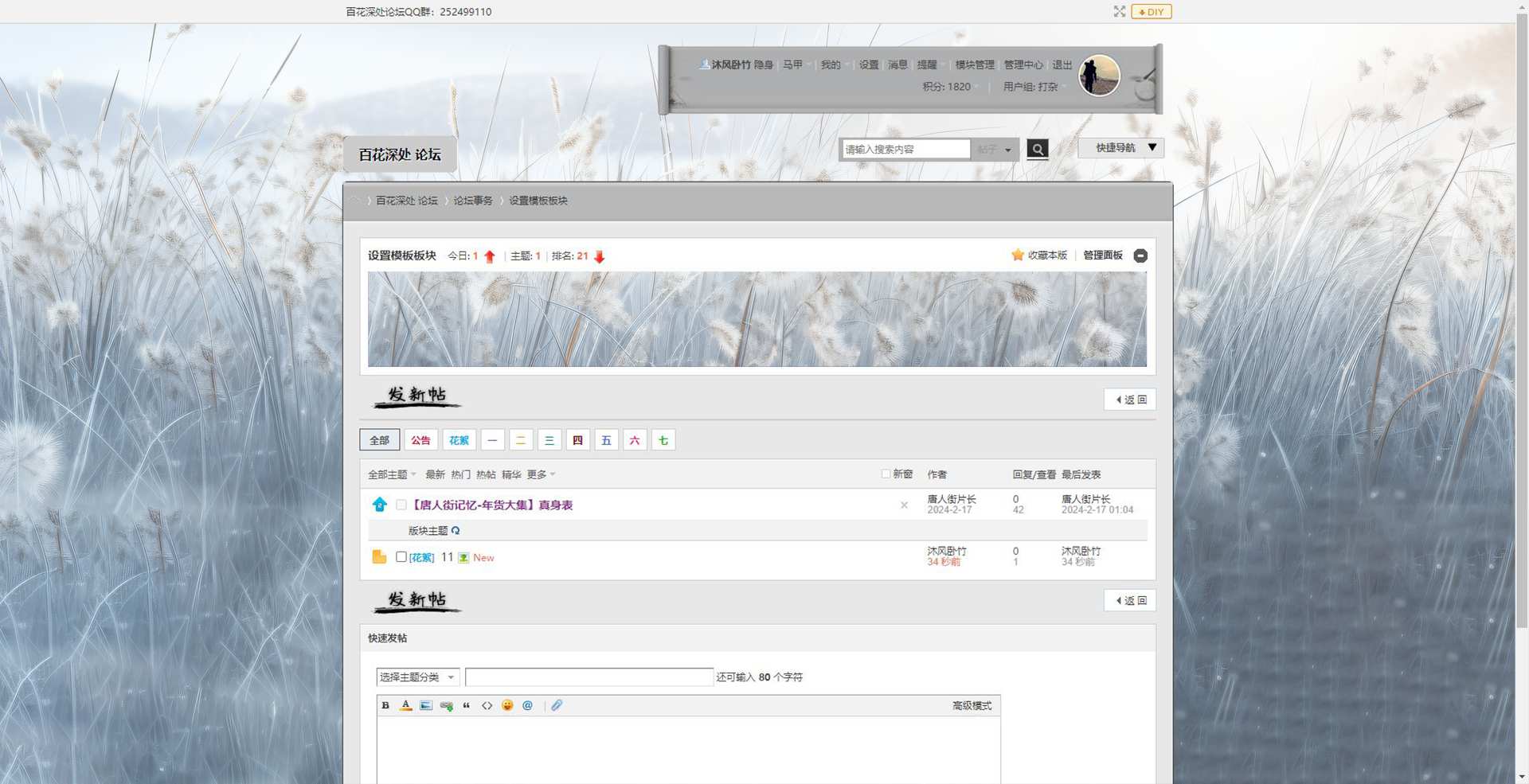Viewport: 1529px width, 784px height.
Task: Click the paperclip attachment icon
Action: pos(557,706)
